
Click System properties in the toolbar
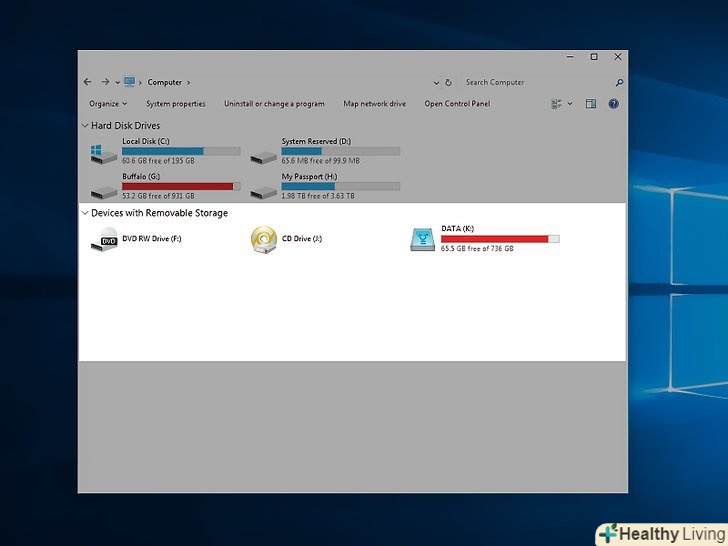click(175, 104)
